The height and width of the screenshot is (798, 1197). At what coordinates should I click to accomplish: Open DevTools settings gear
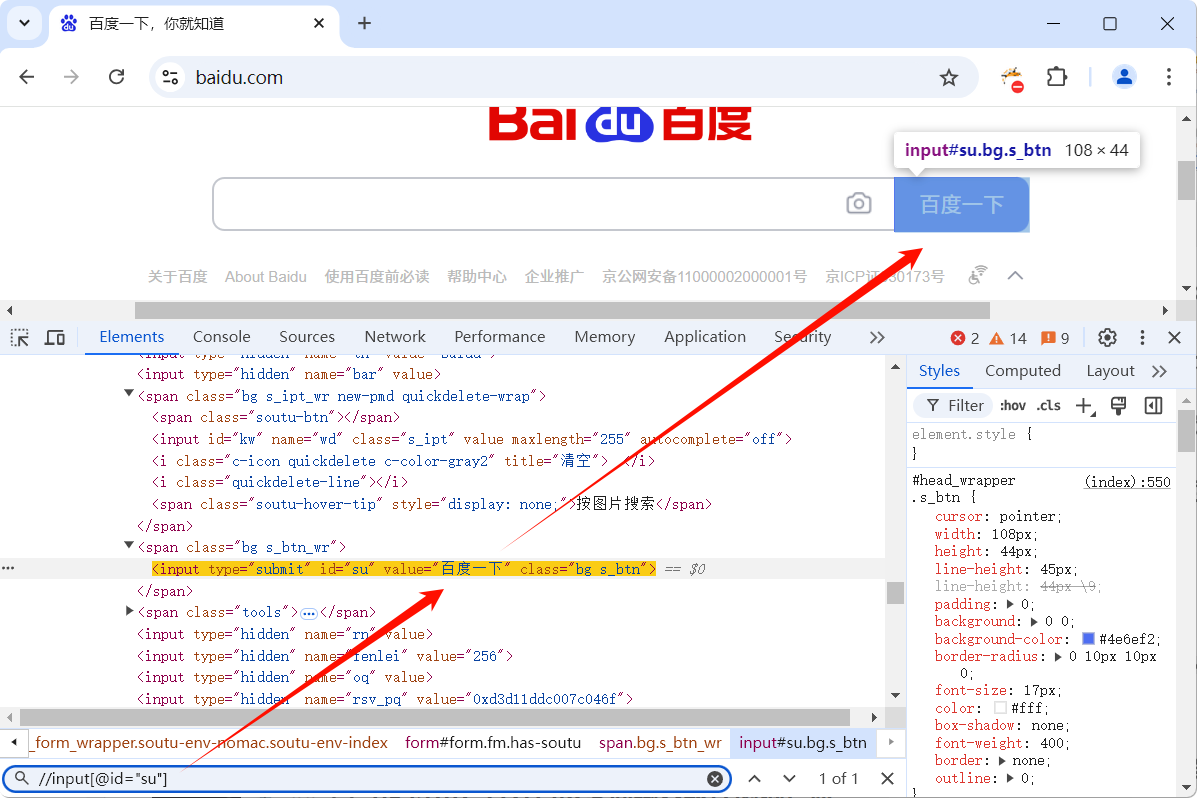coord(1107,338)
